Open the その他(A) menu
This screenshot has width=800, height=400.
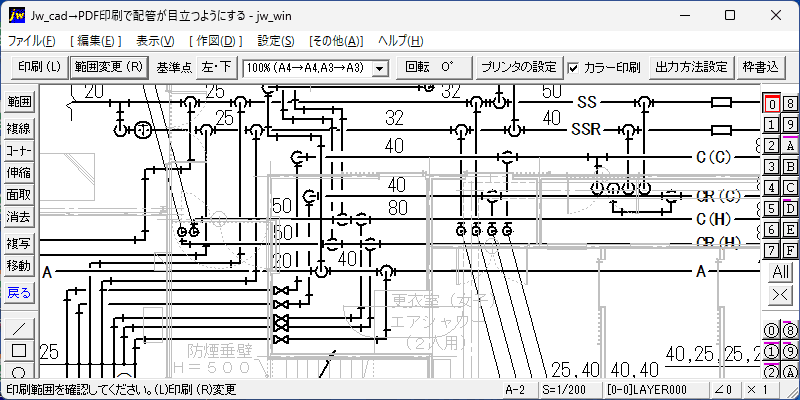(336, 41)
